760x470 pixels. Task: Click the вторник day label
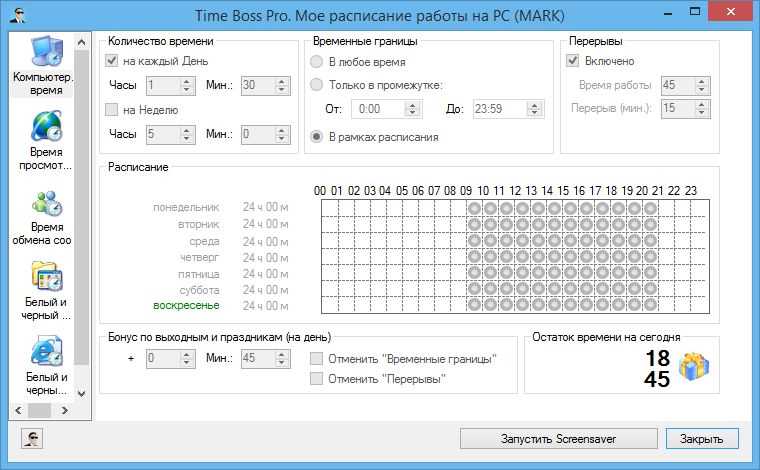pos(199,224)
